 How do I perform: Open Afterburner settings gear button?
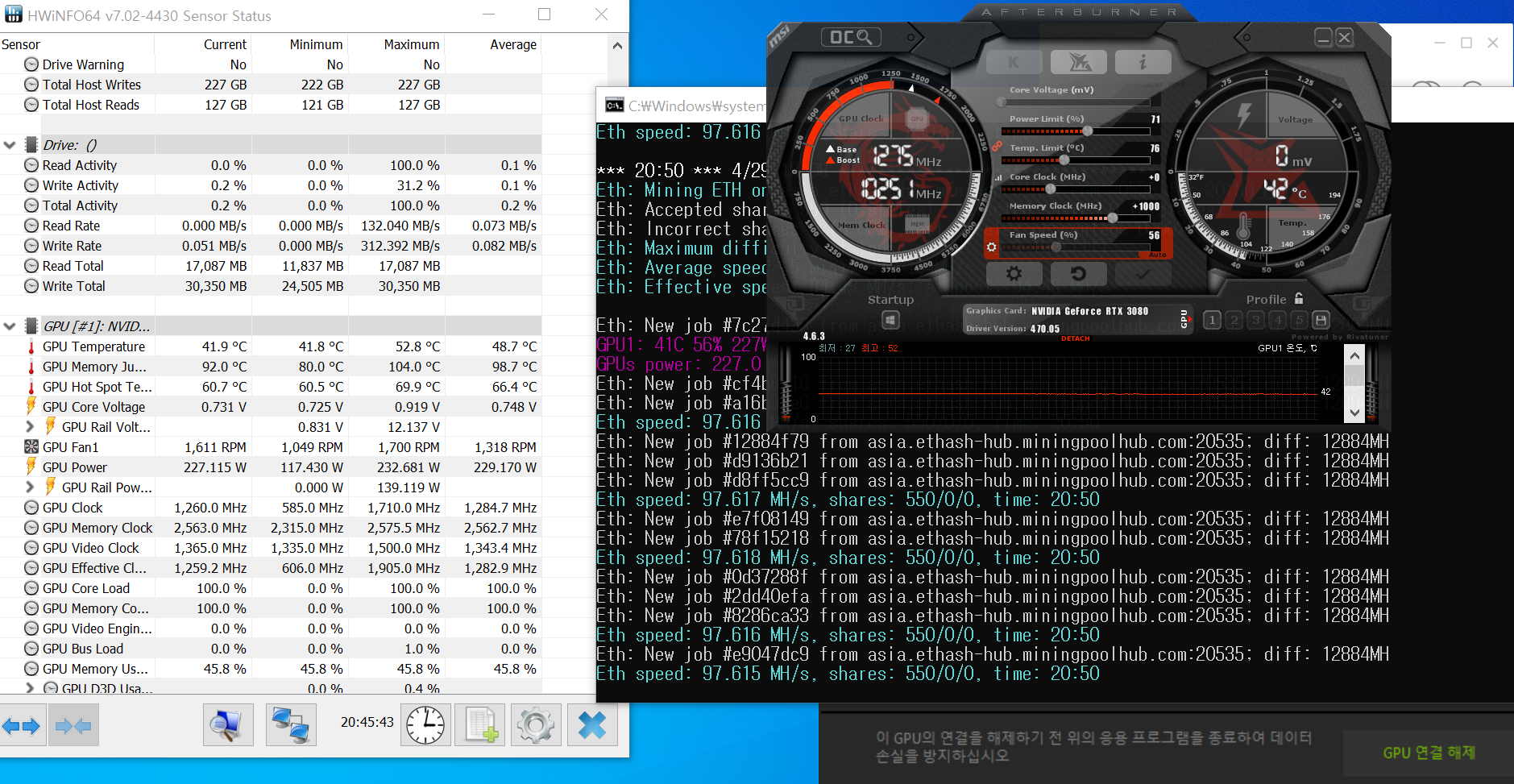[1014, 274]
